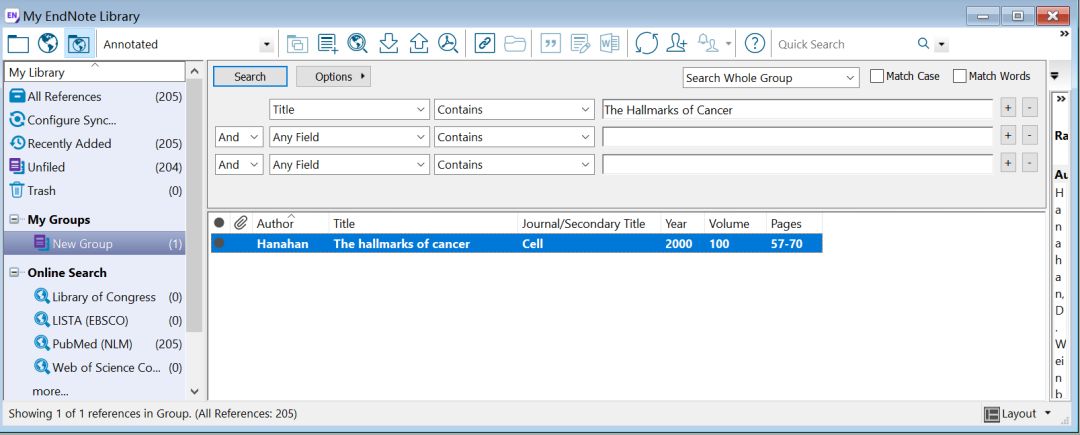1080x435 pixels.
Task: Click the Sync Library icon
Action: [x=647, y=44]
